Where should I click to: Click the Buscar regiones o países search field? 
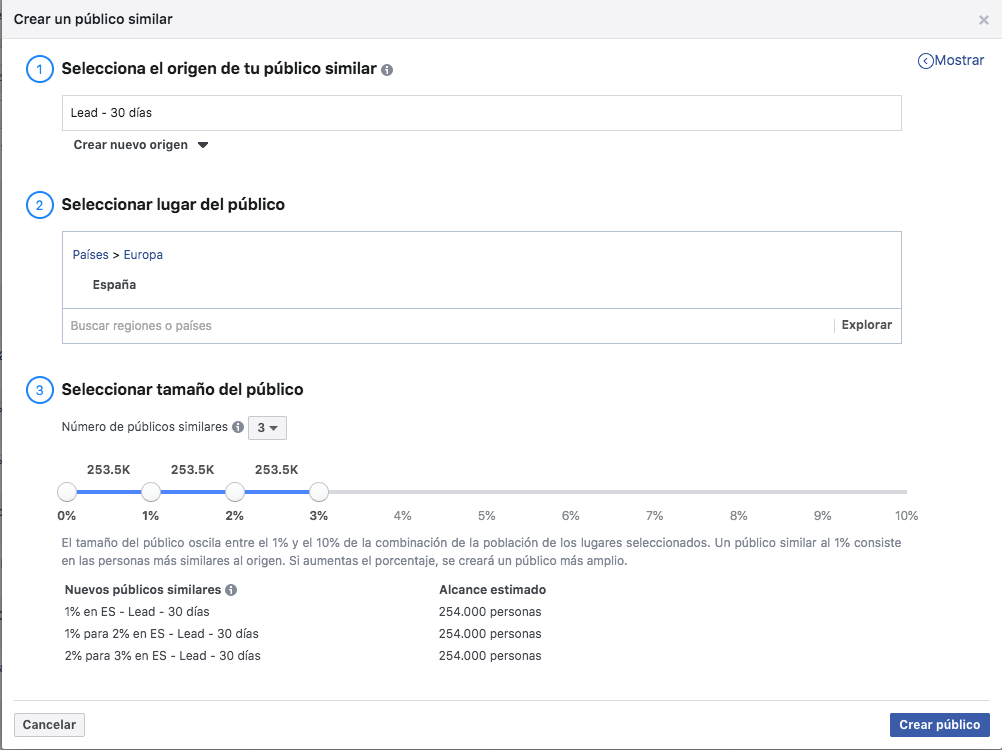point(447,326)
